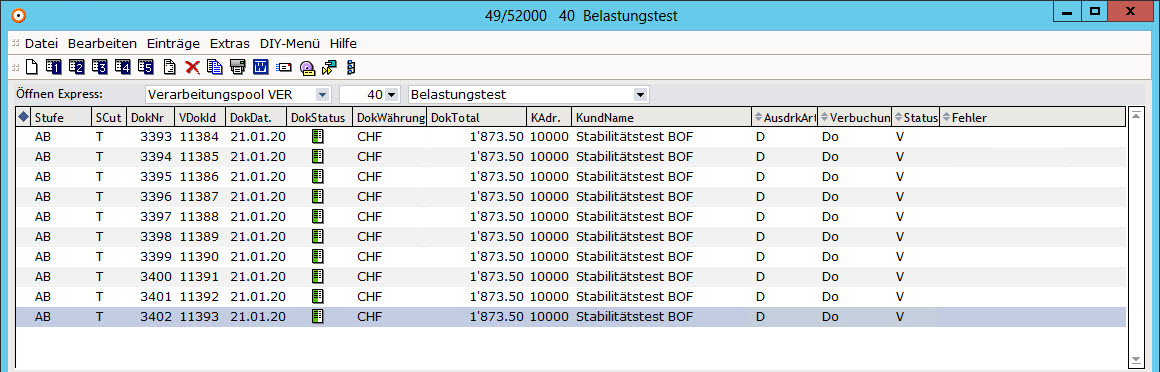
Task: Select VDokId cell 11390
Action: (x=200, y=256)
